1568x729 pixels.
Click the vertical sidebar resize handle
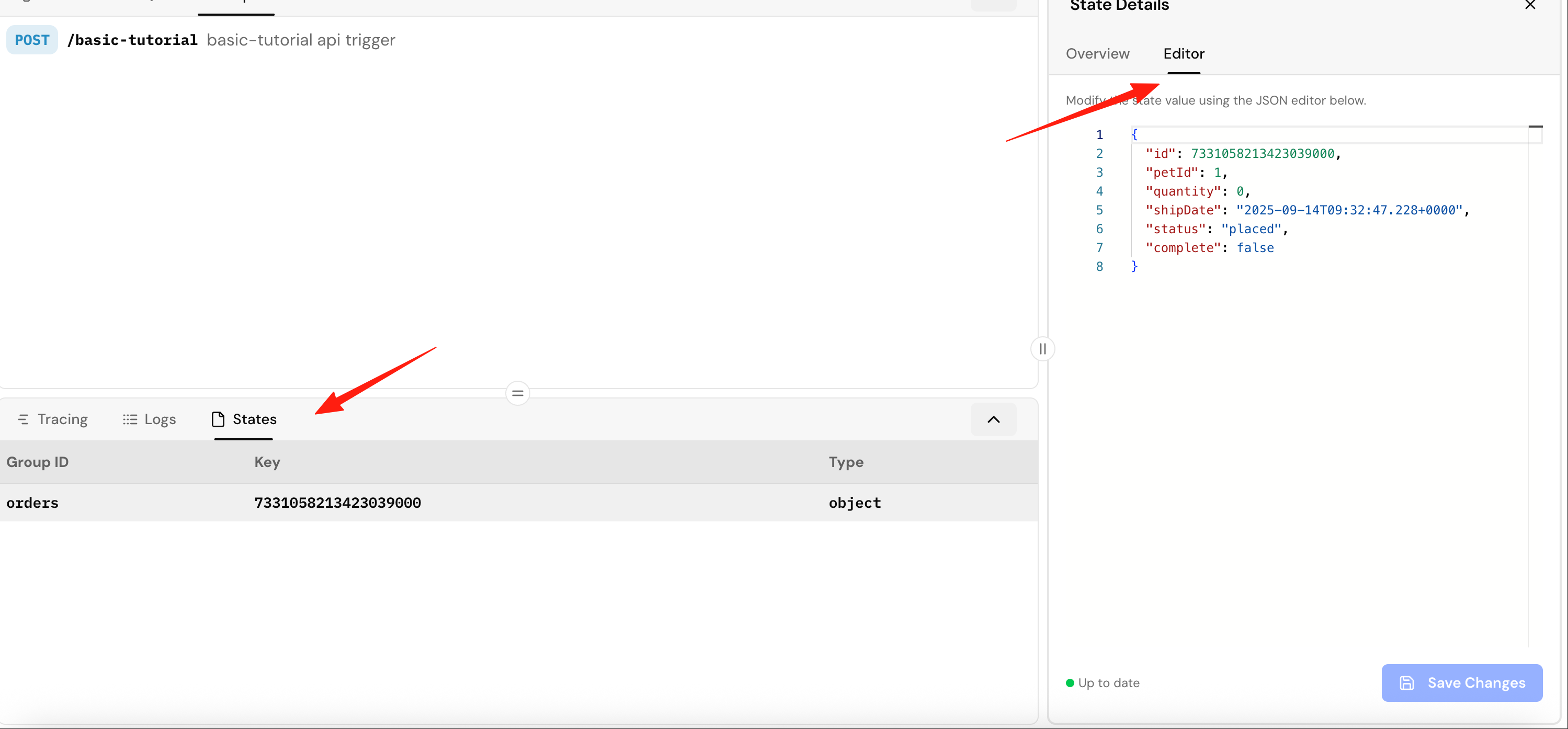1042,349
